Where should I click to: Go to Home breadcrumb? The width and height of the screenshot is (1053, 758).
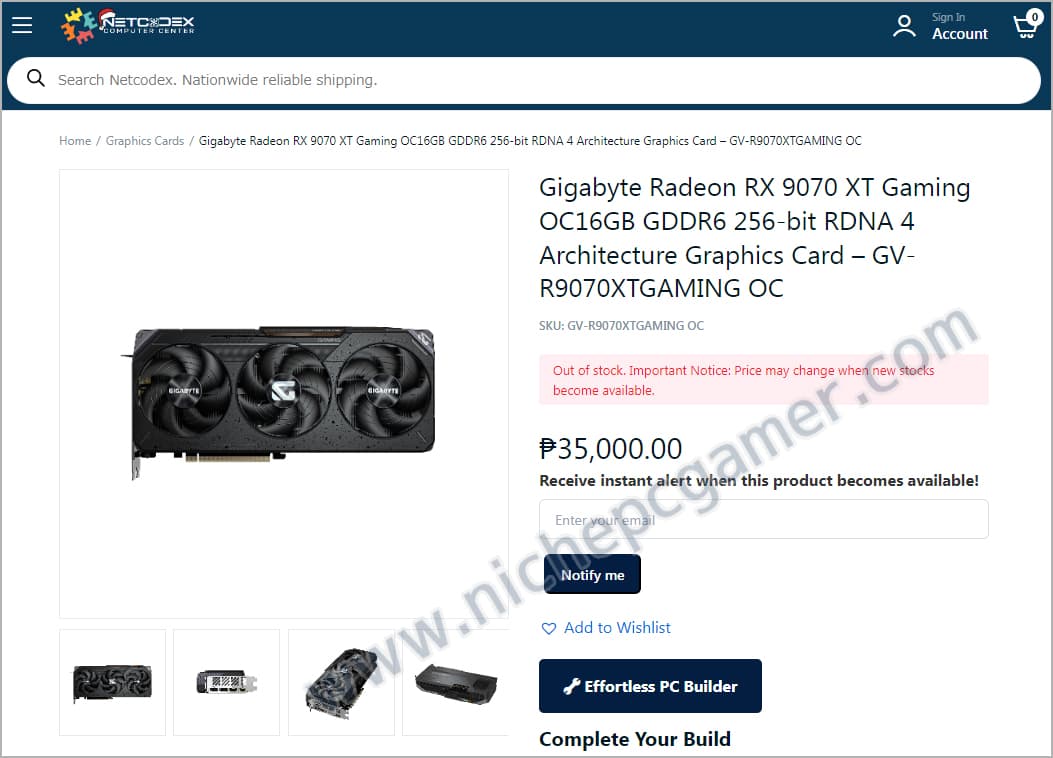pos(75,141)
